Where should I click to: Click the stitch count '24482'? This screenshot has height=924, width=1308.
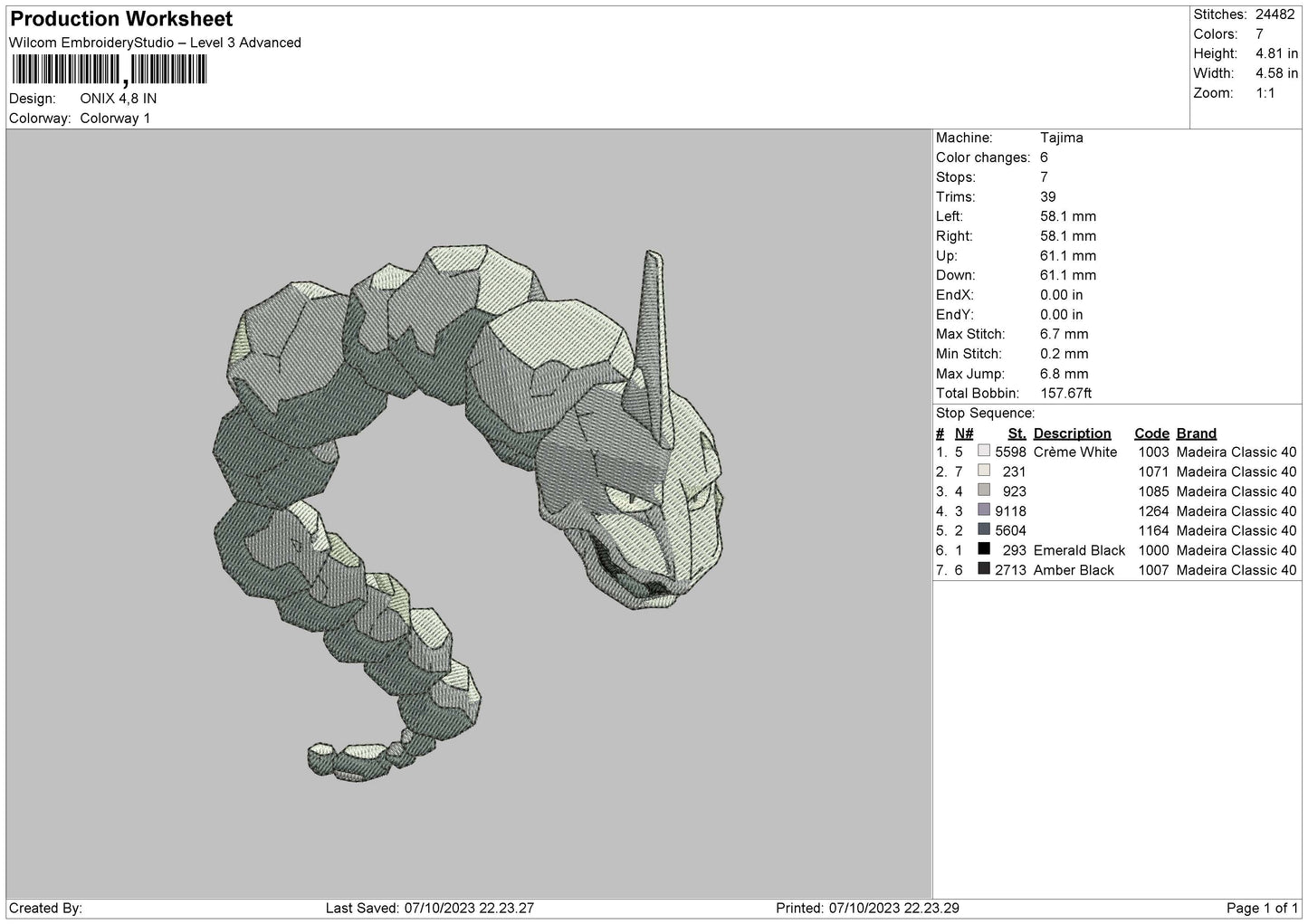[x=1275, y=14]
